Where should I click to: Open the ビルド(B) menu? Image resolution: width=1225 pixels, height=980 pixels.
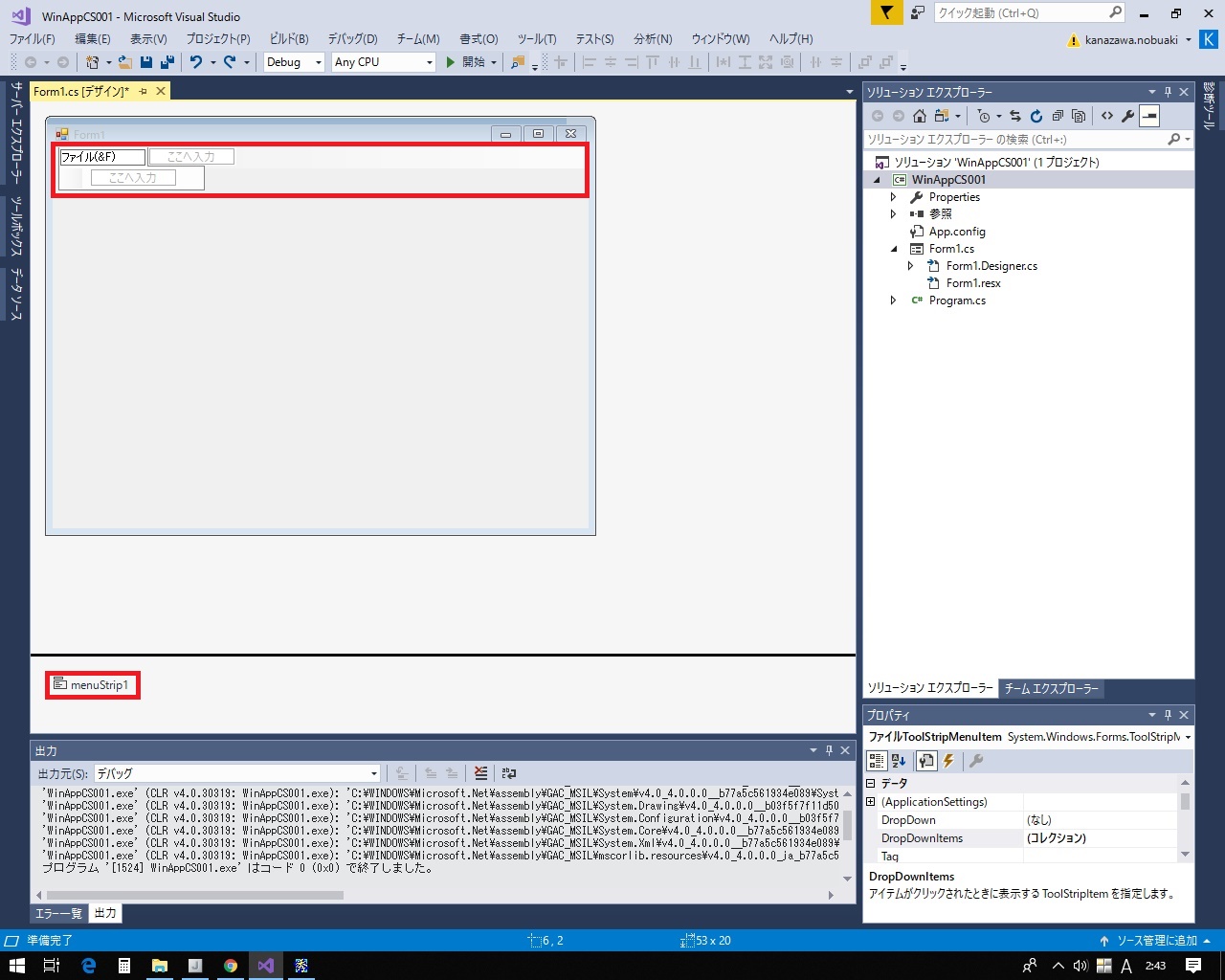coord(288,39)
